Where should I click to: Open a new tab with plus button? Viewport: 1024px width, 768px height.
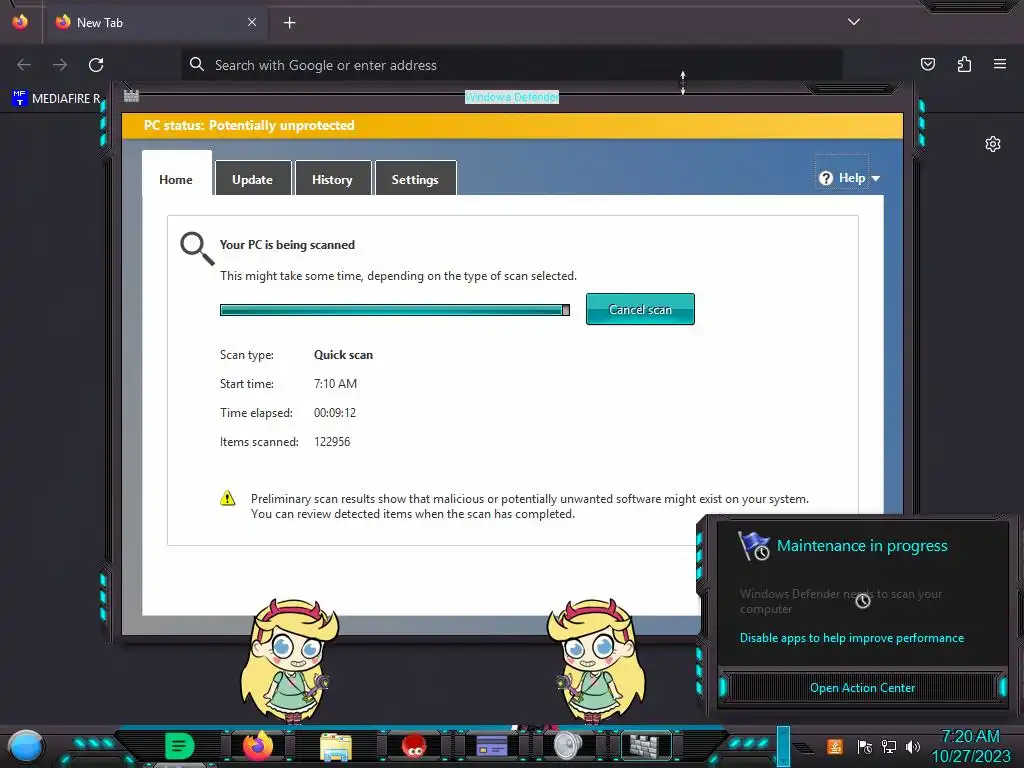click(289, 23)
